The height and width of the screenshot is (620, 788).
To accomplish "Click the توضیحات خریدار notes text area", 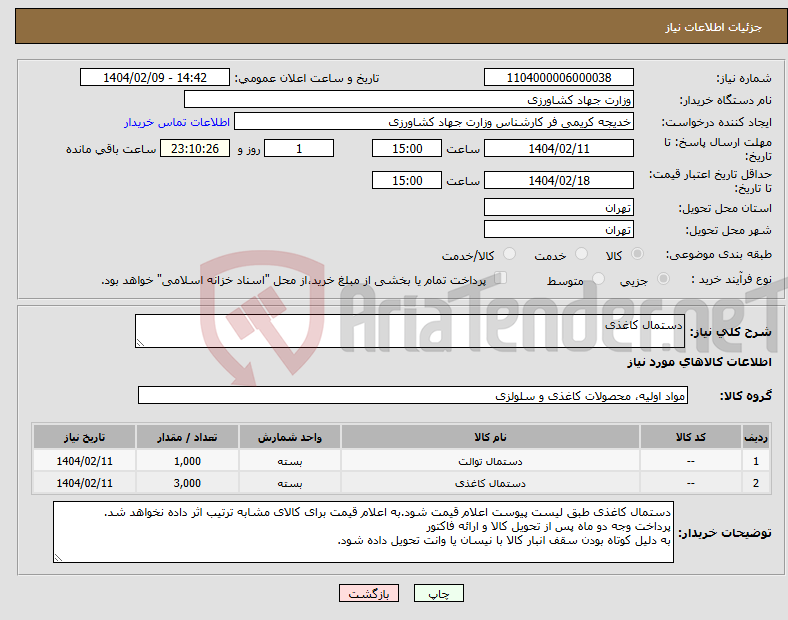I will point(363,532).
